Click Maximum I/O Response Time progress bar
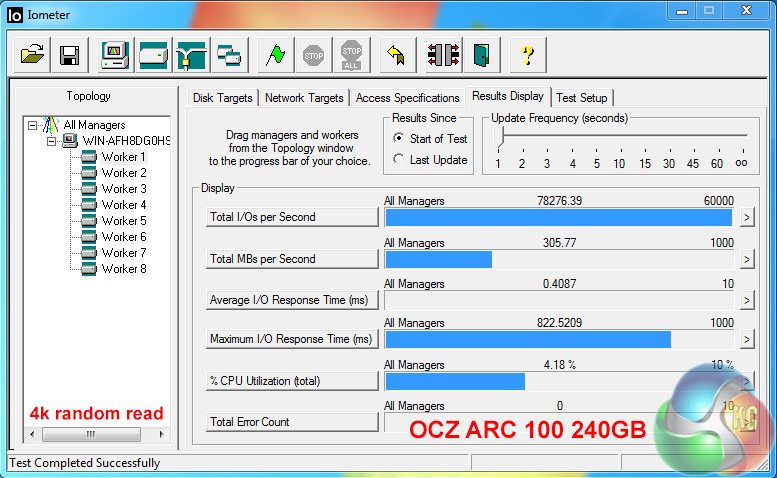Screen dimensions: 777x478 tap(559, 340)
